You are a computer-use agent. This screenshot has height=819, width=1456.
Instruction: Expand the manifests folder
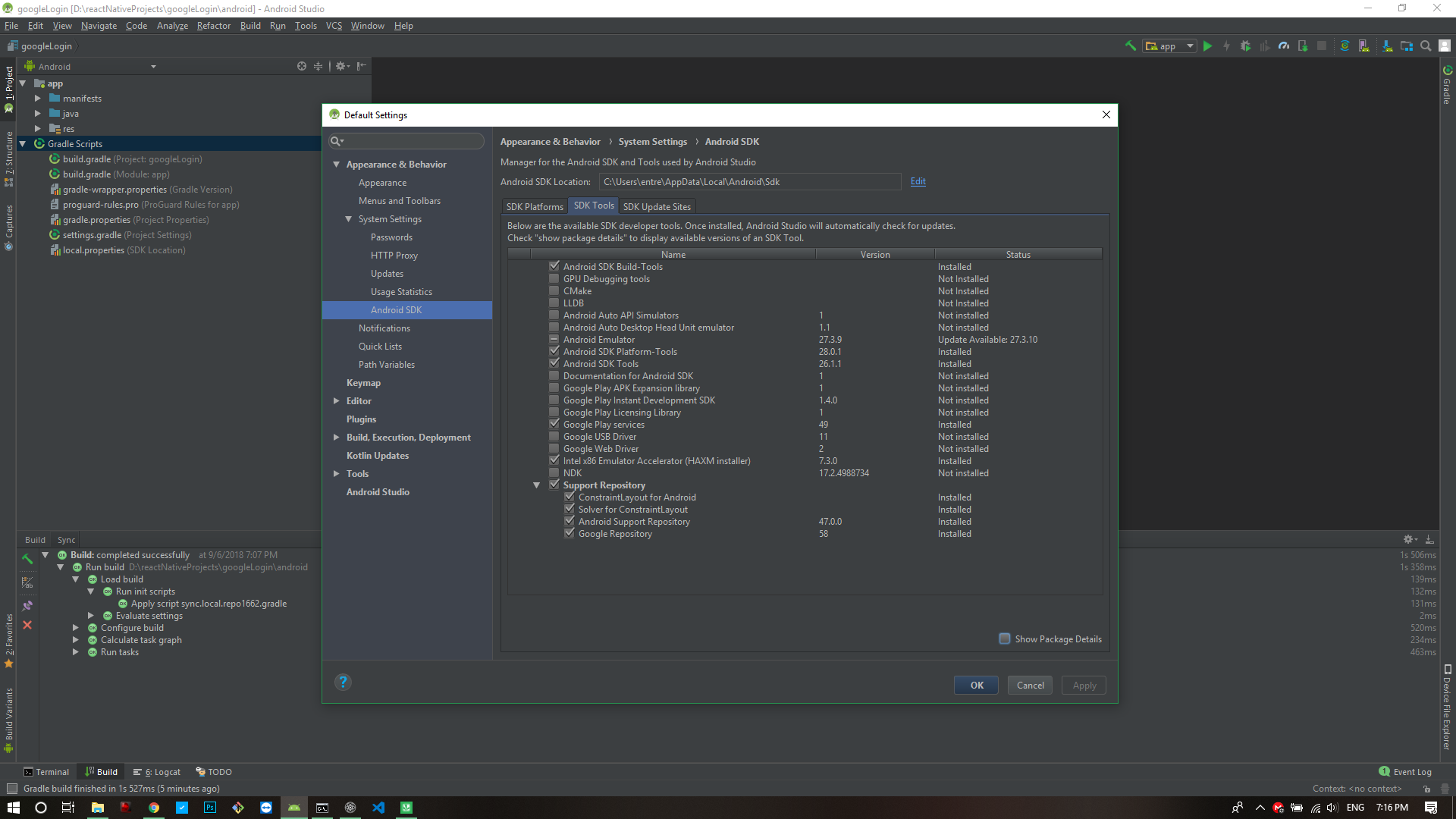[37, 98]
